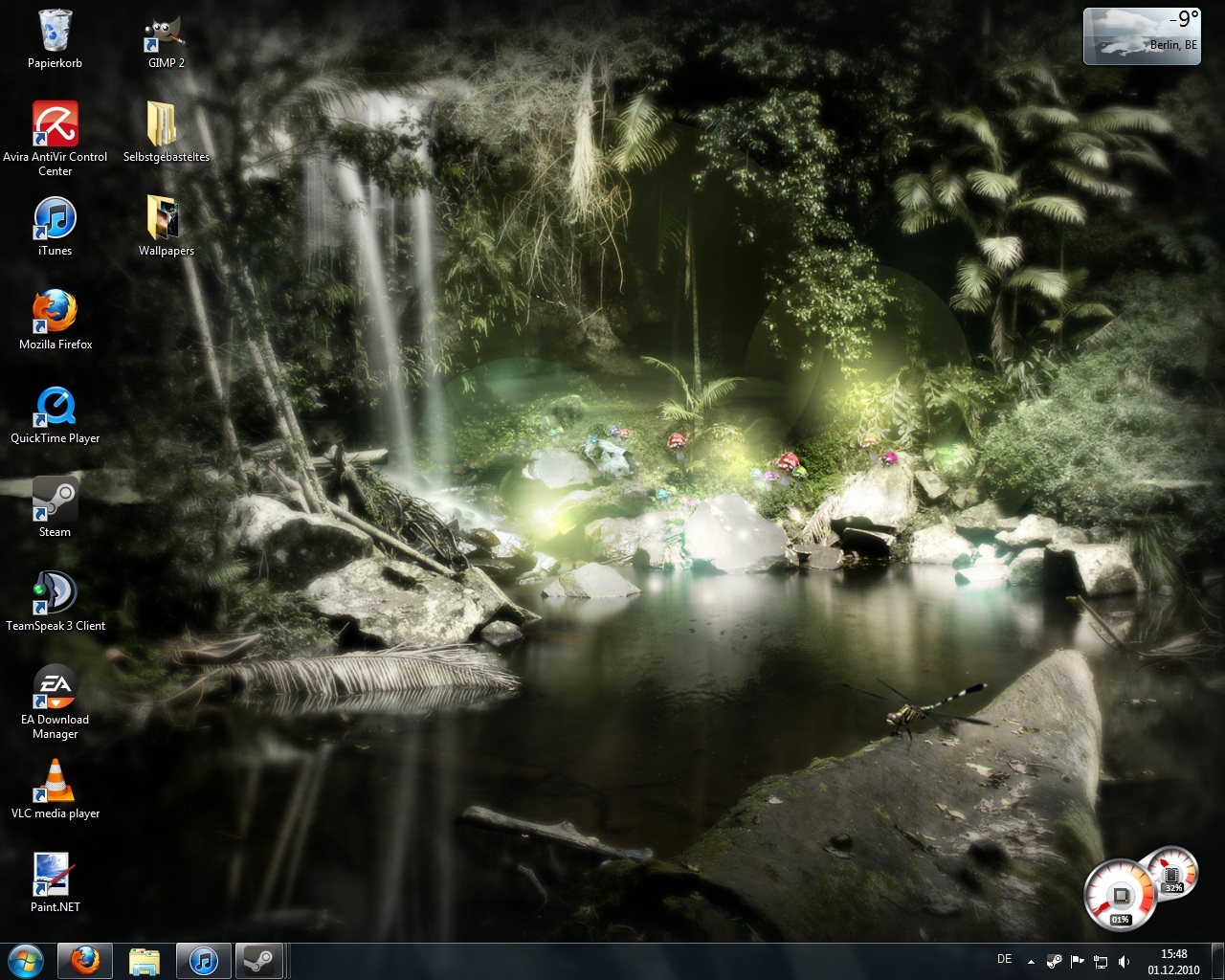Image resolution: width=1225 pixels, height=980 pixels.
Task: Select the Wallpapers folder on desktop
Action: [165, 219]
